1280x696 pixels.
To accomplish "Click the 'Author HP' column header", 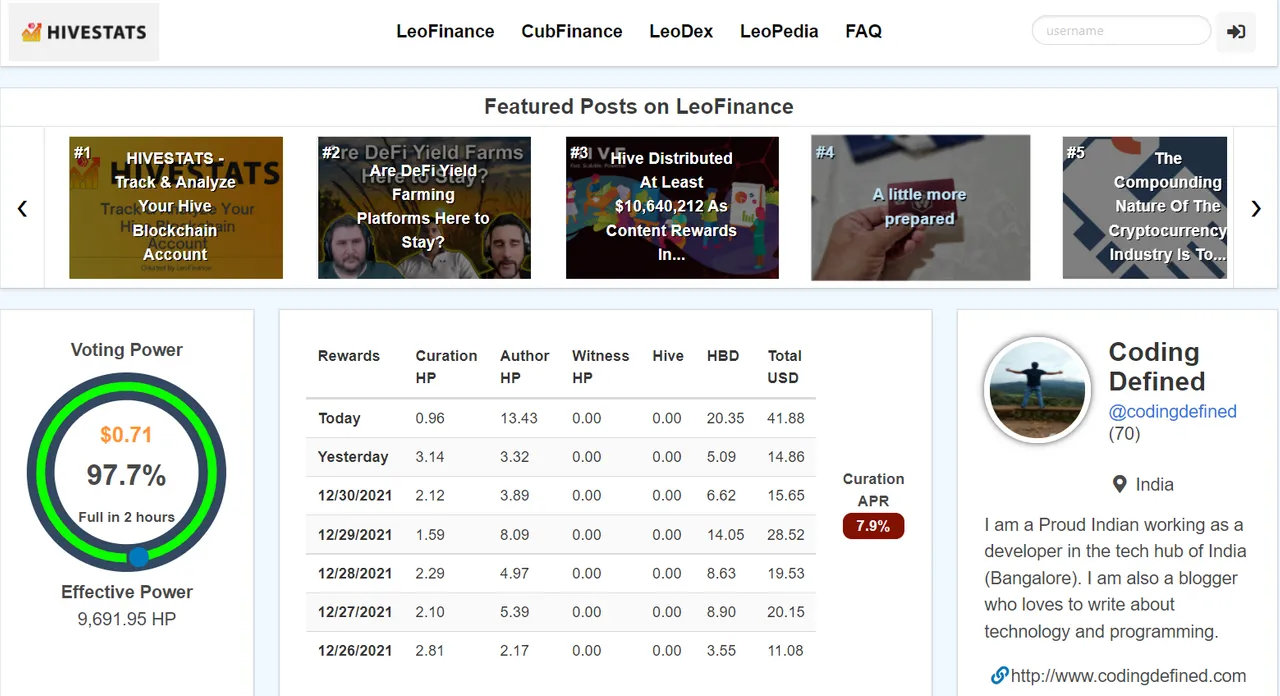I will pyautogui.click(x=524, y=366).
